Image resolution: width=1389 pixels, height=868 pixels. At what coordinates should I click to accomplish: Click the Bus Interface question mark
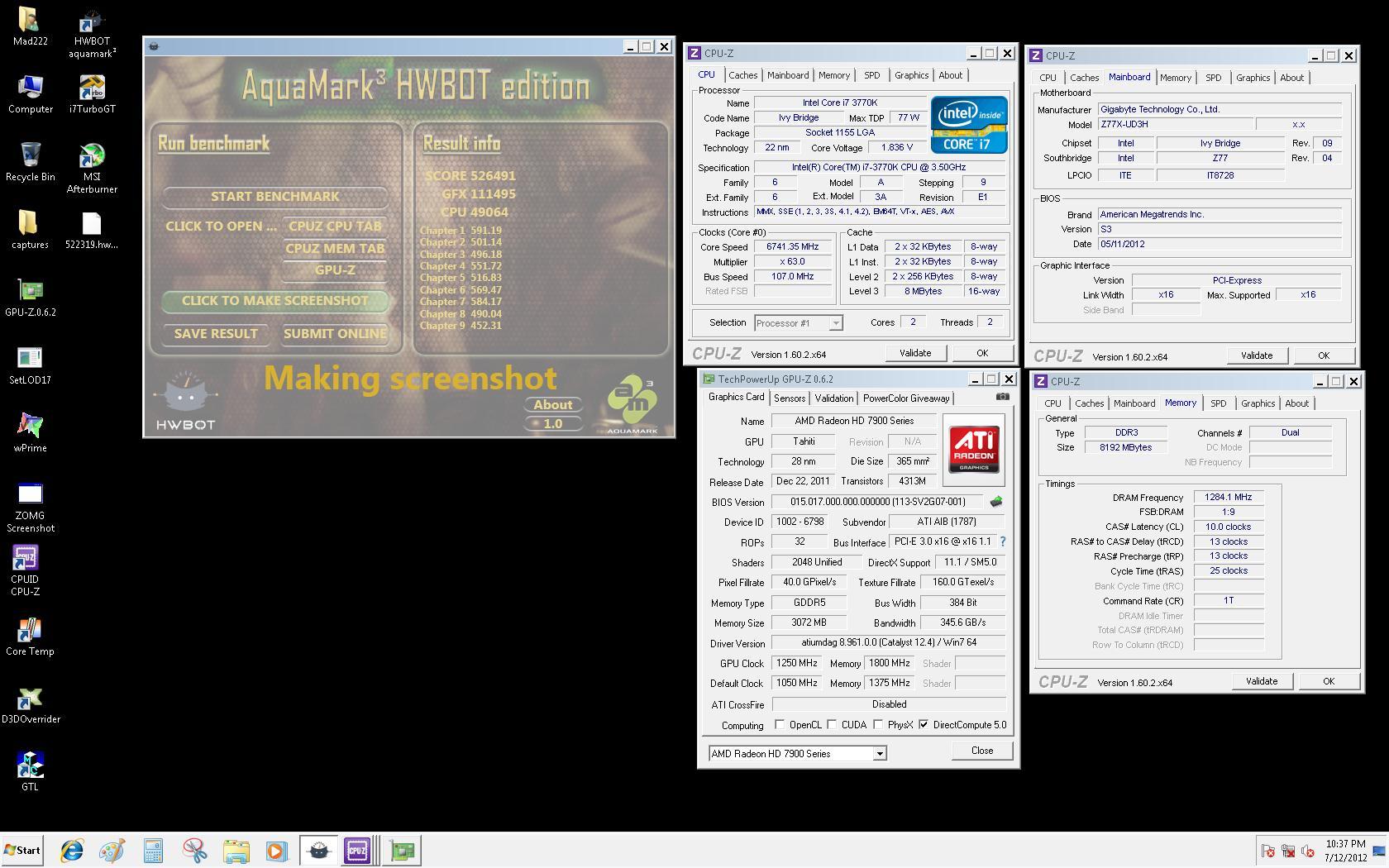(x=1003, y=541)
